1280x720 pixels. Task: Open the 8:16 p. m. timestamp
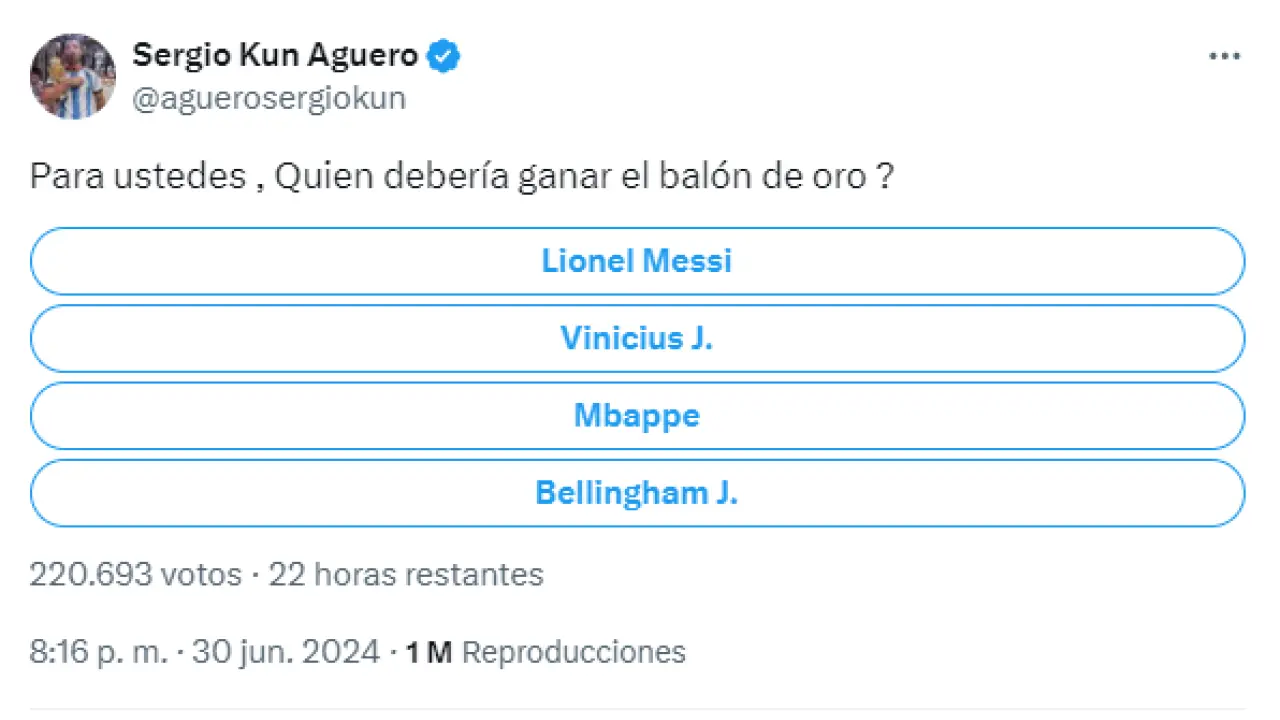pyautogui.click(x=97, y=653)
